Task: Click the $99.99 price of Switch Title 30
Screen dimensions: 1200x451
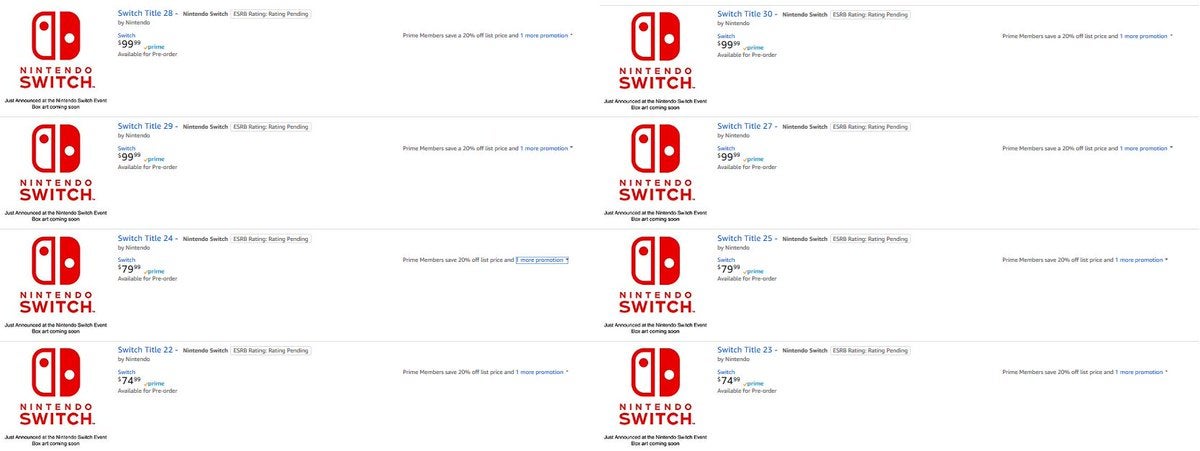Action: (729, 45)
